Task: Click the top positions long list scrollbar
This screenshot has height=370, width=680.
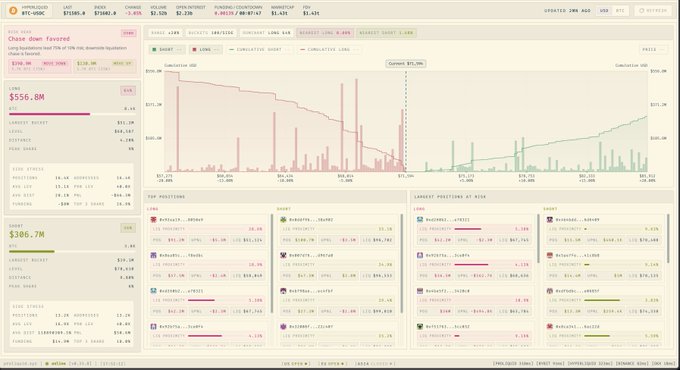Action: pyautogui.click(x=272, y=263)
